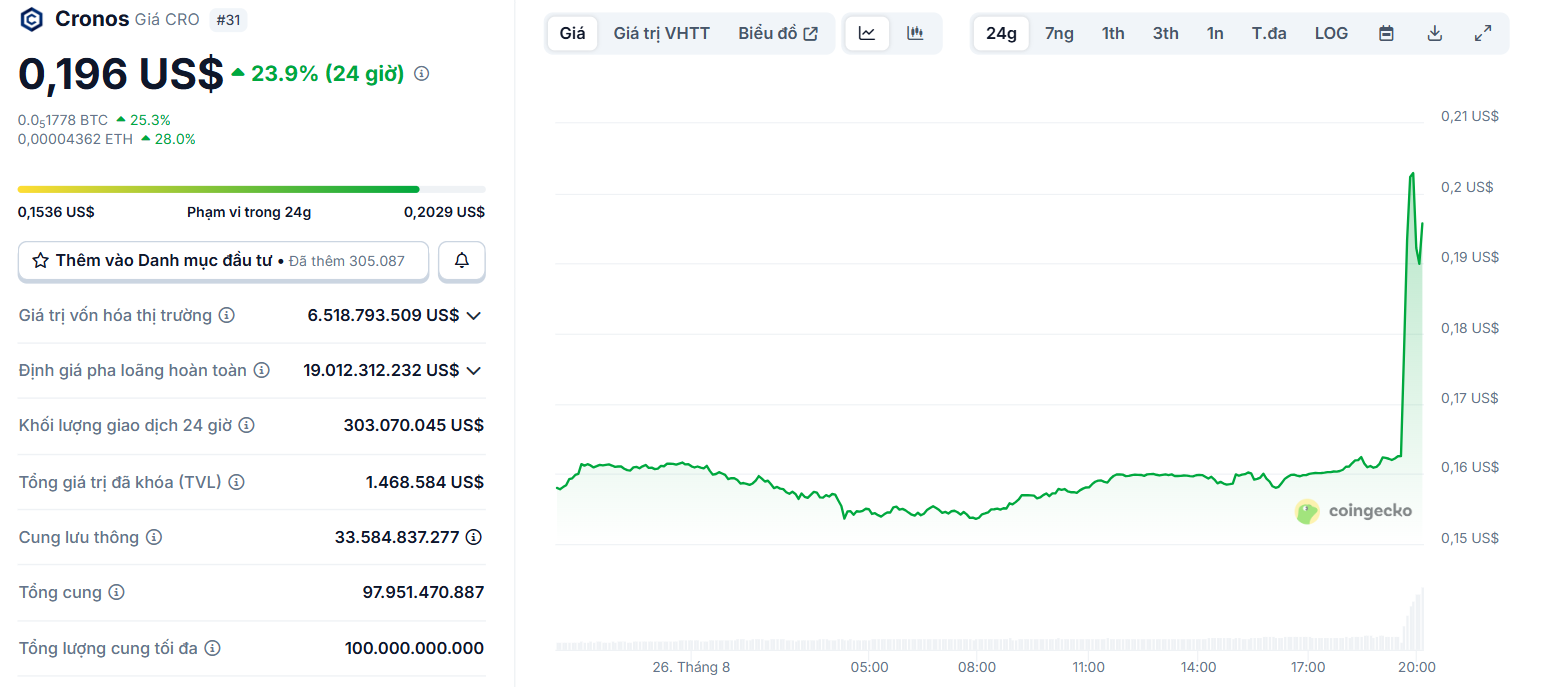Switch to candlestick chart view

(915, 33)
